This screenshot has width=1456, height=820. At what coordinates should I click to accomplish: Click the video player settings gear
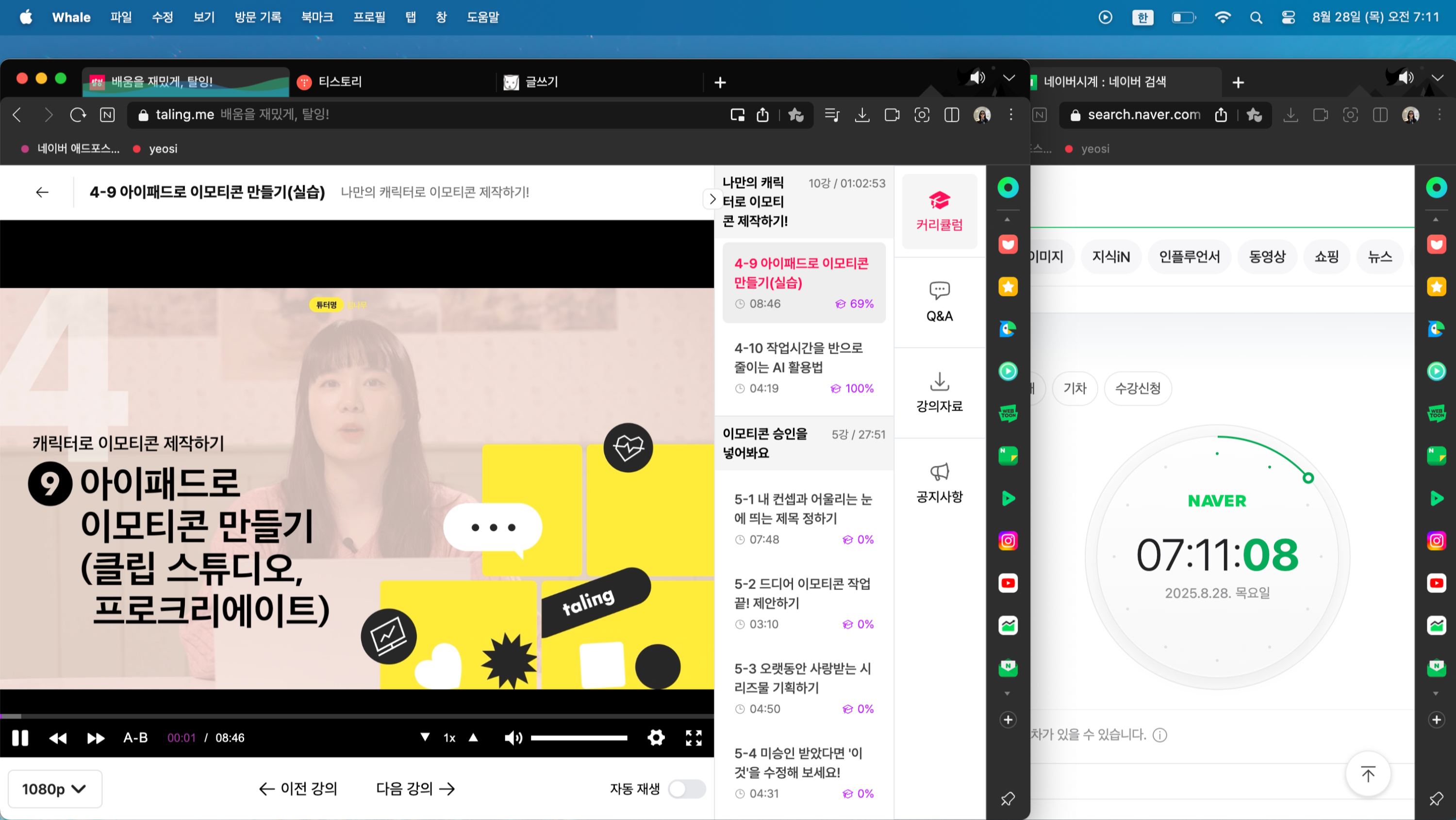656,738
